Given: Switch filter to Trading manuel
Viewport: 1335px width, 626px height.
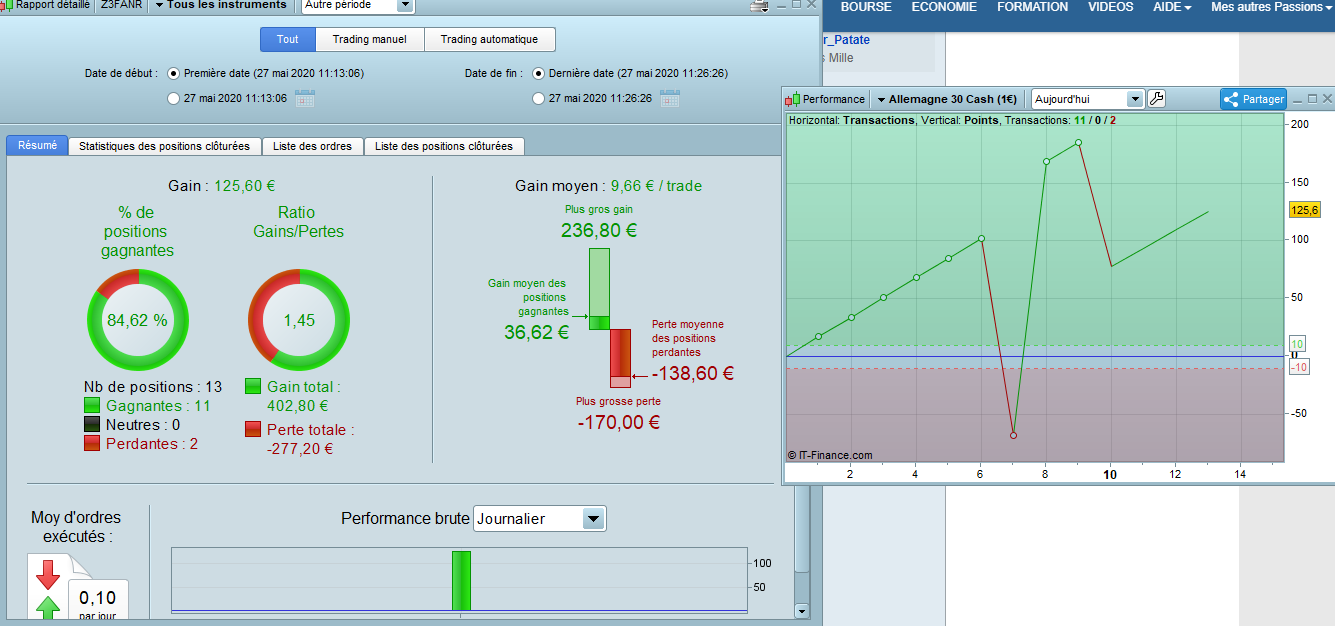Looking at the screenshot, I should click(x=370, y=40).
